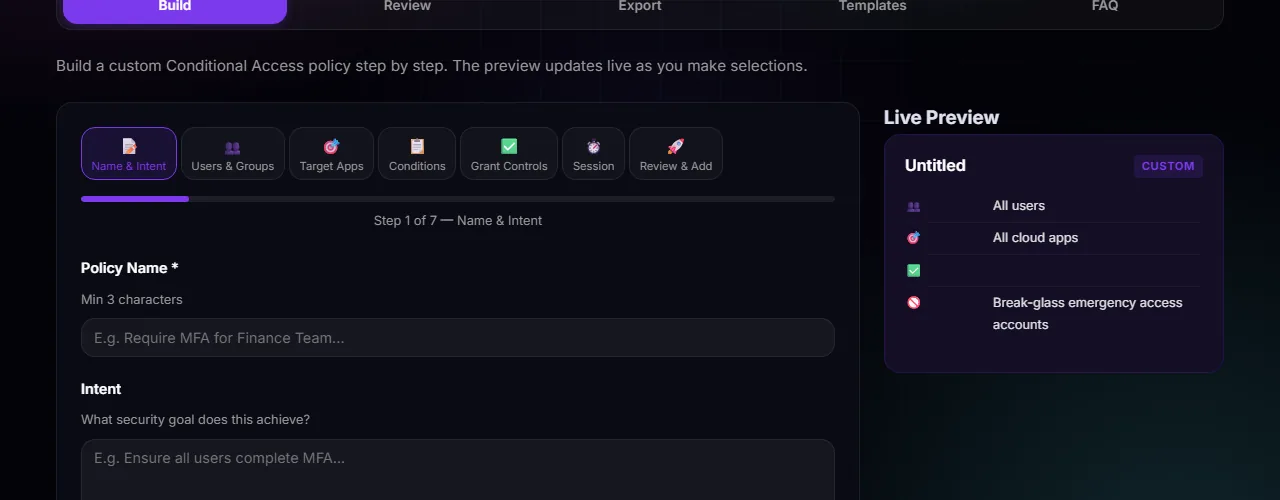
Task: Click the CUSTOM badge in Live Preview
Action: [x=1168, y=166]
